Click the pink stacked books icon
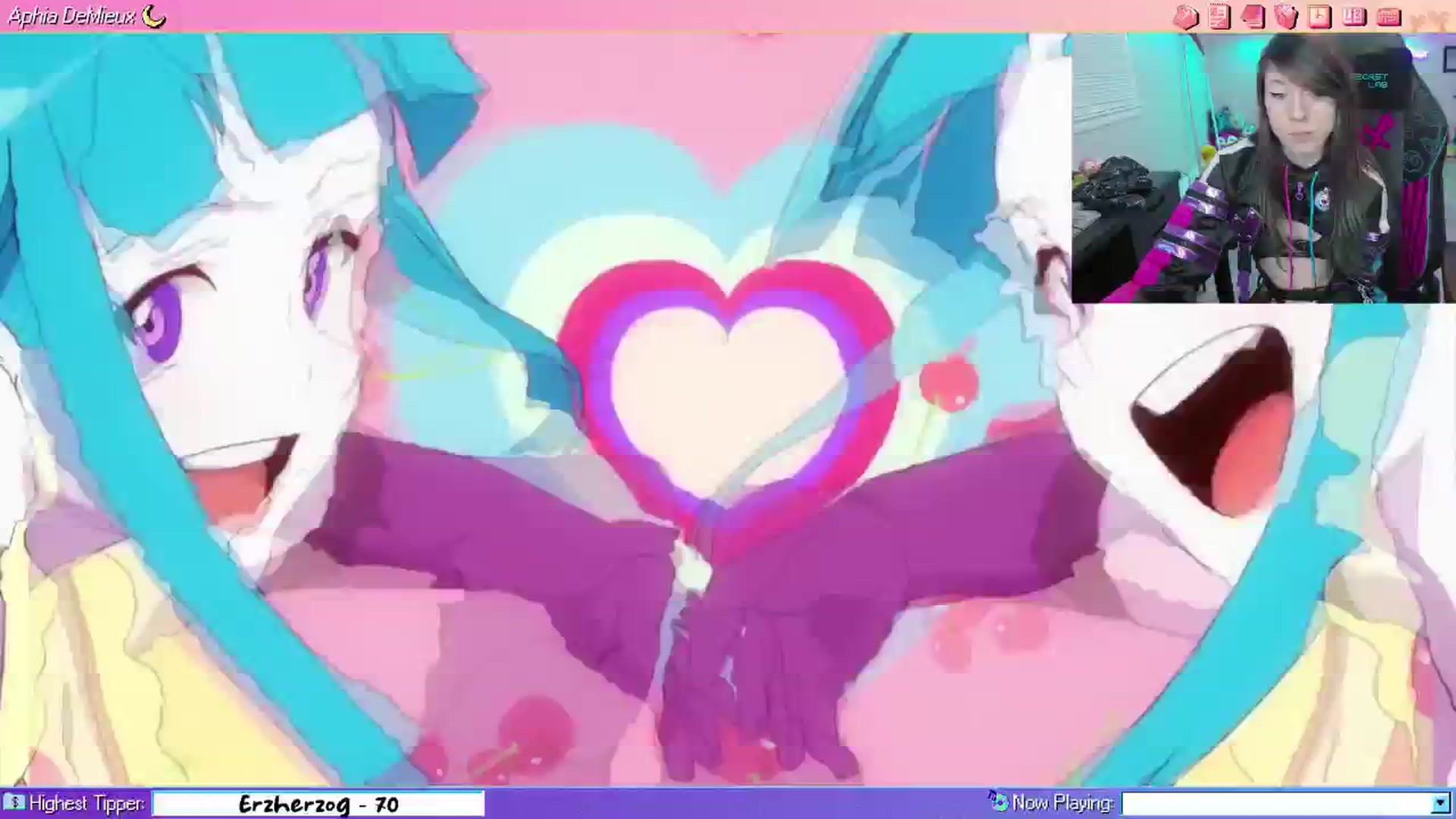The width and height of the screenshot is (1456, 819). 1253,17
